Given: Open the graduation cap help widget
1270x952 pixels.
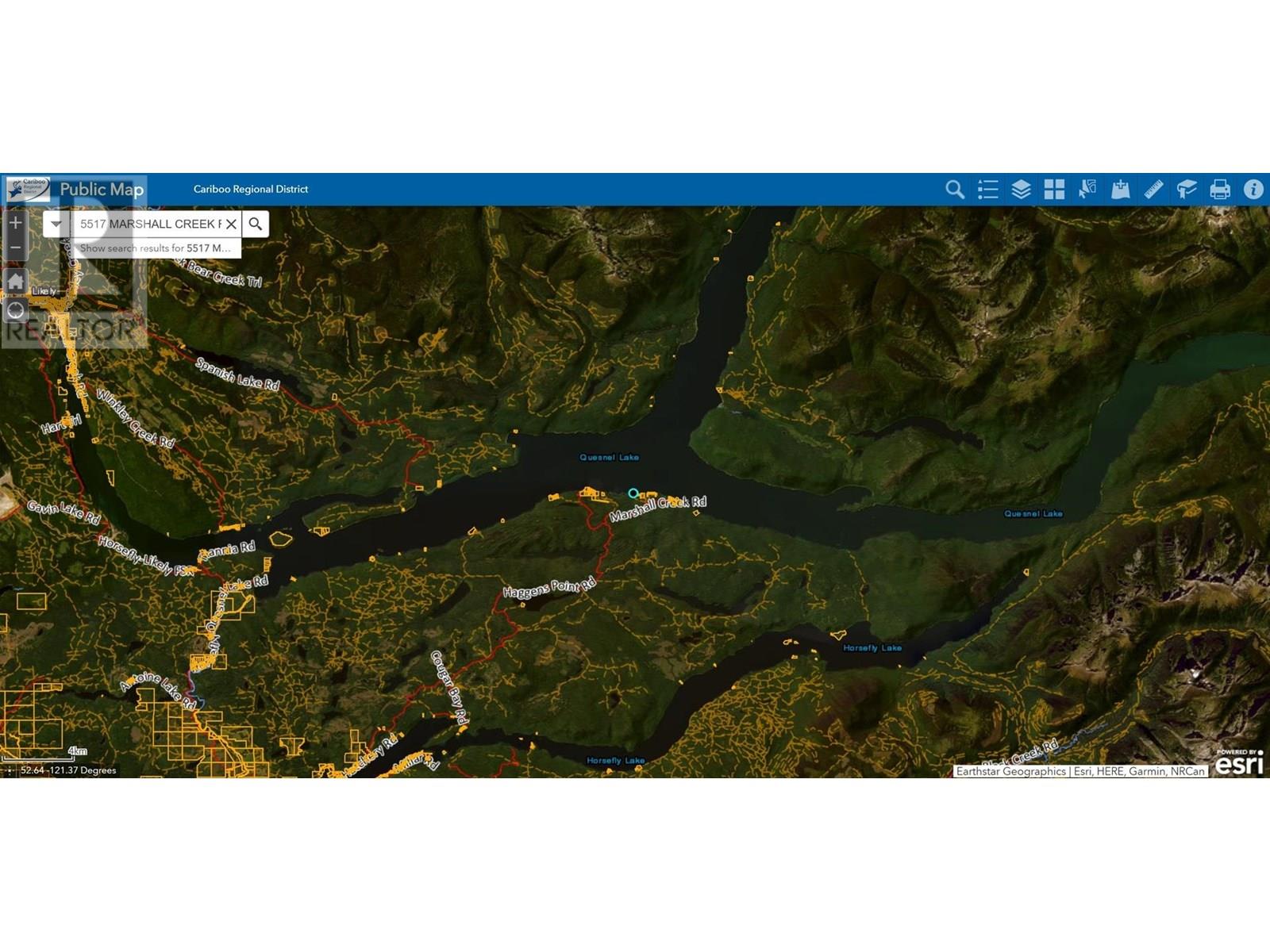Looking at the screenshot, I should [1187, 190].
